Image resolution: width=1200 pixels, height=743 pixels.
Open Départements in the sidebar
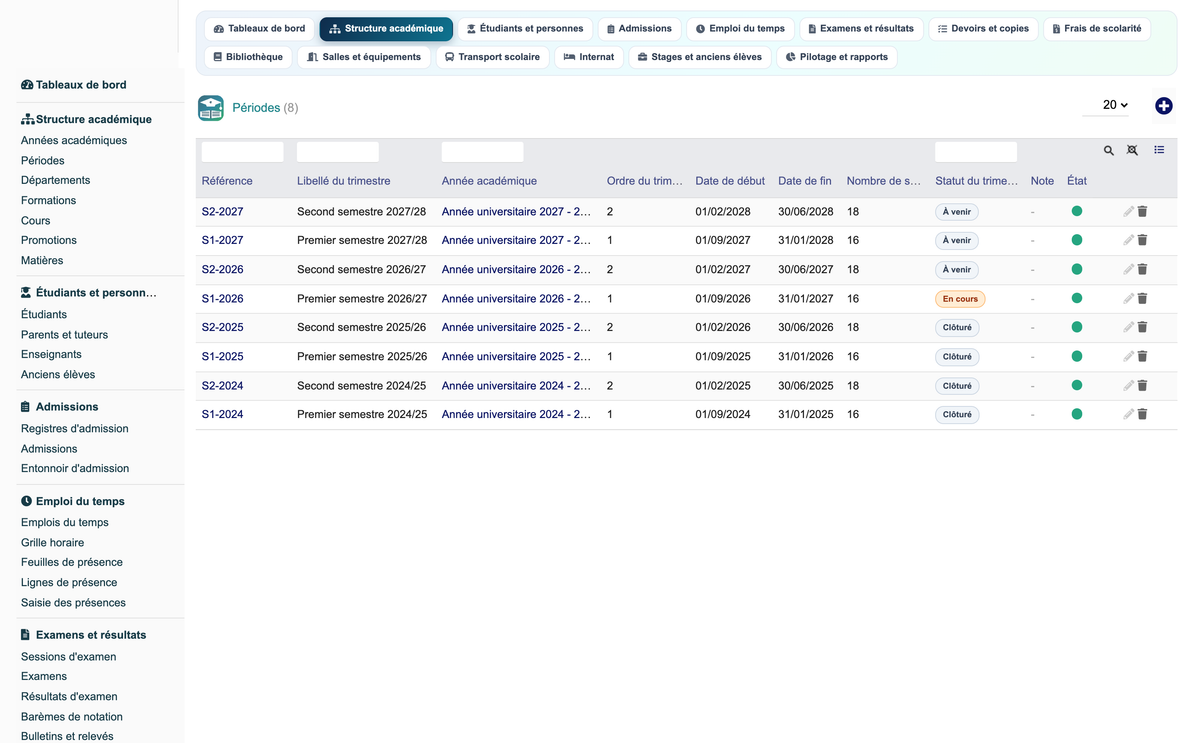[x=55, y=181]
